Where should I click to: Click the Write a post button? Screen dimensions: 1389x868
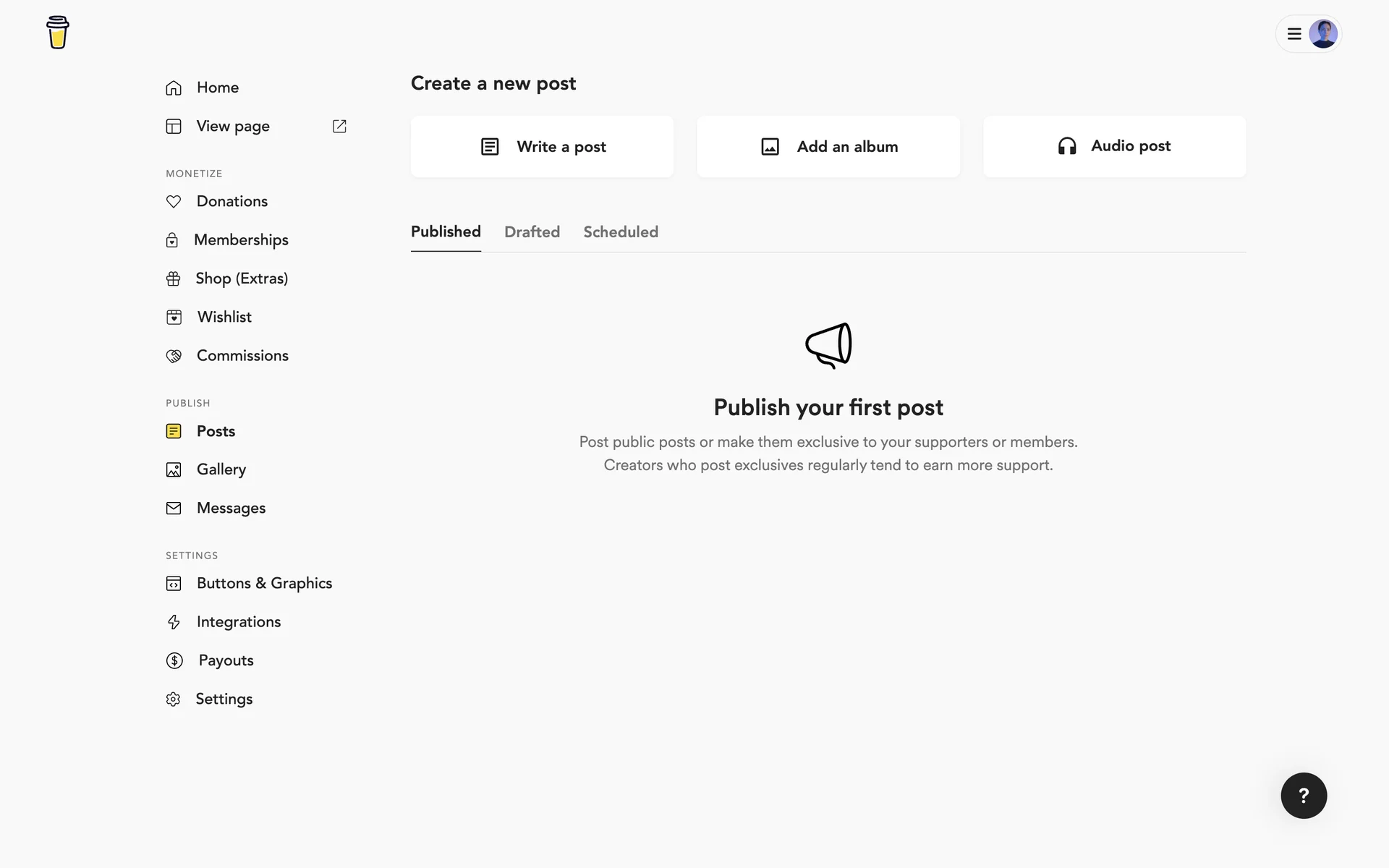click(542, 147)
